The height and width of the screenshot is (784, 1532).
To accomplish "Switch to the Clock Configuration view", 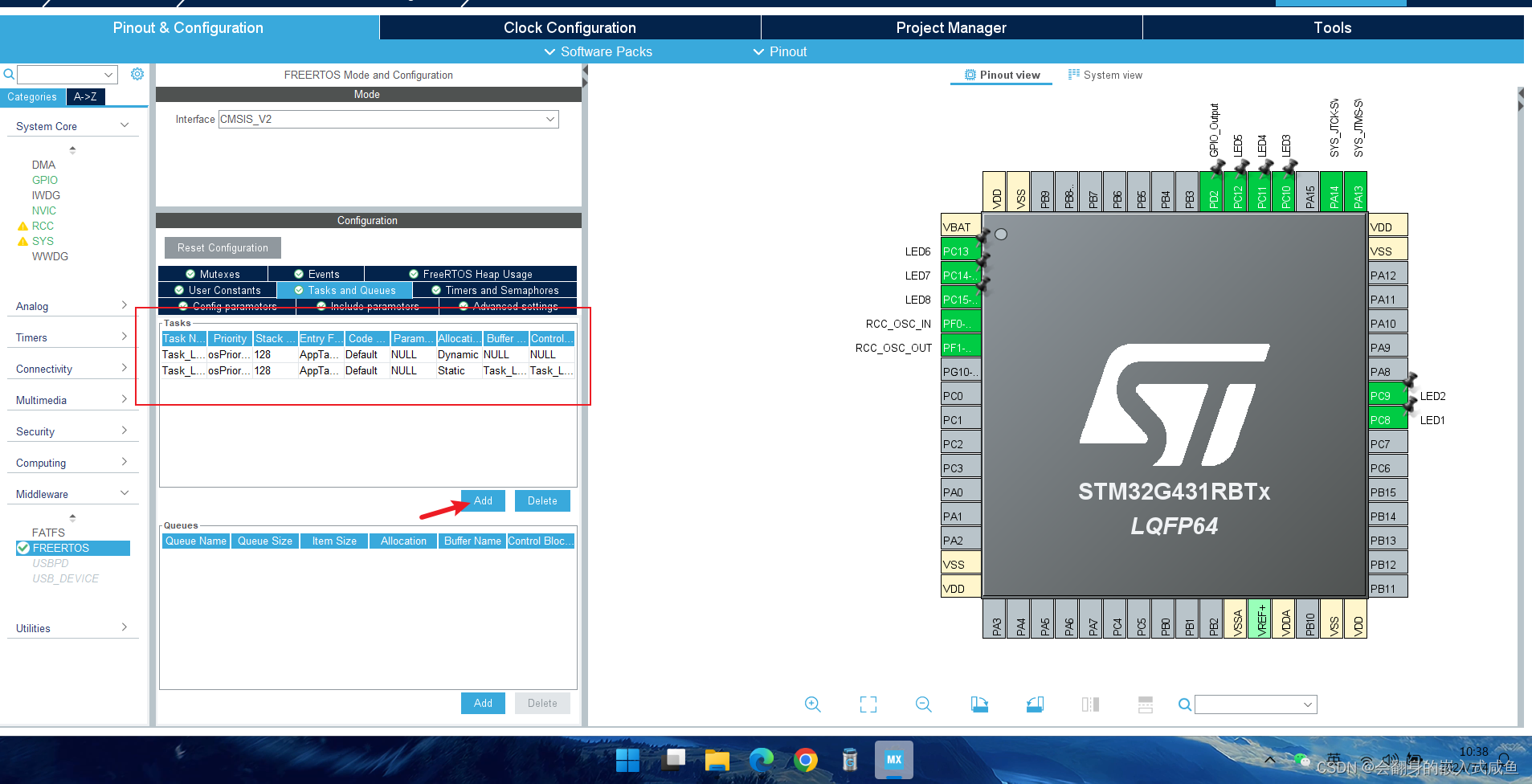I will [x=568, y=27].
